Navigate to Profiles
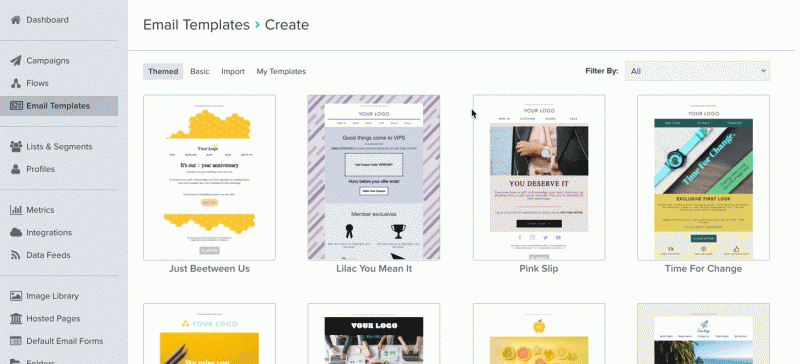 coord(40,169)
